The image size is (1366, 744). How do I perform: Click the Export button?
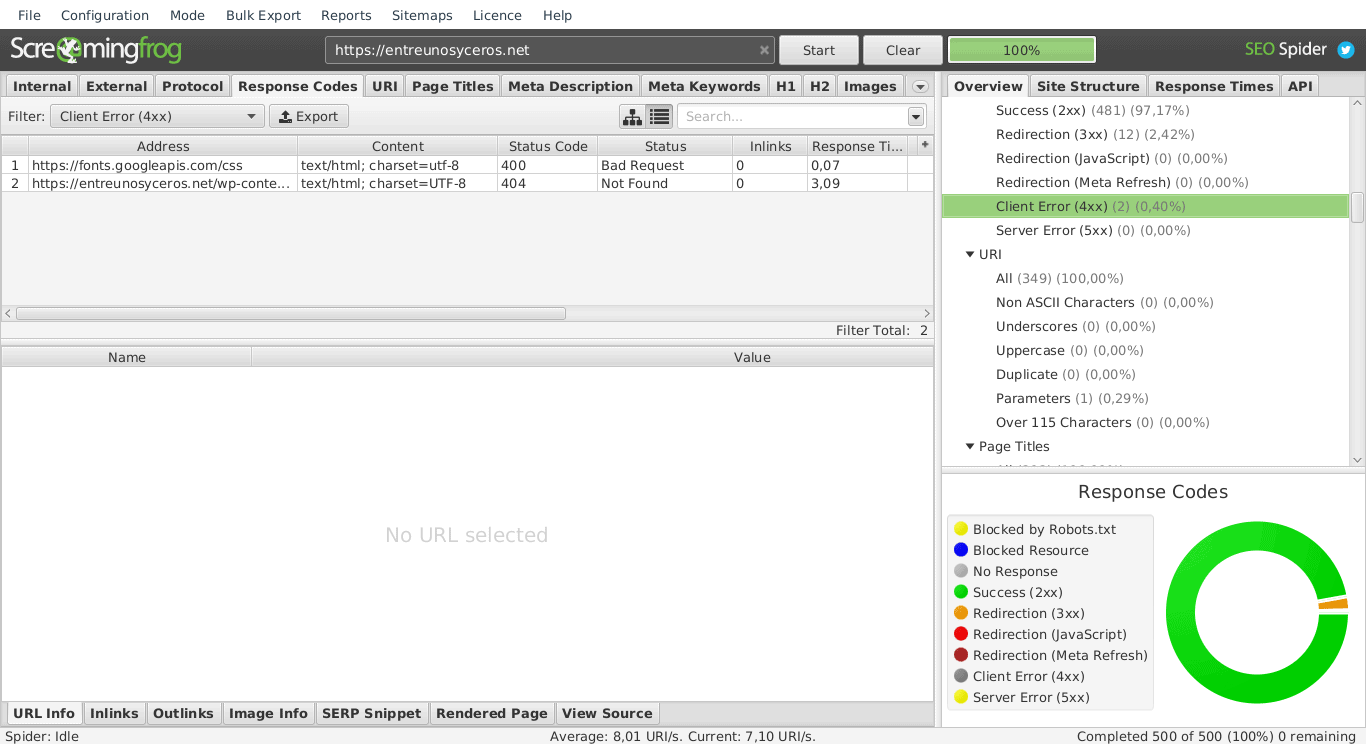(x=309, y=117)
